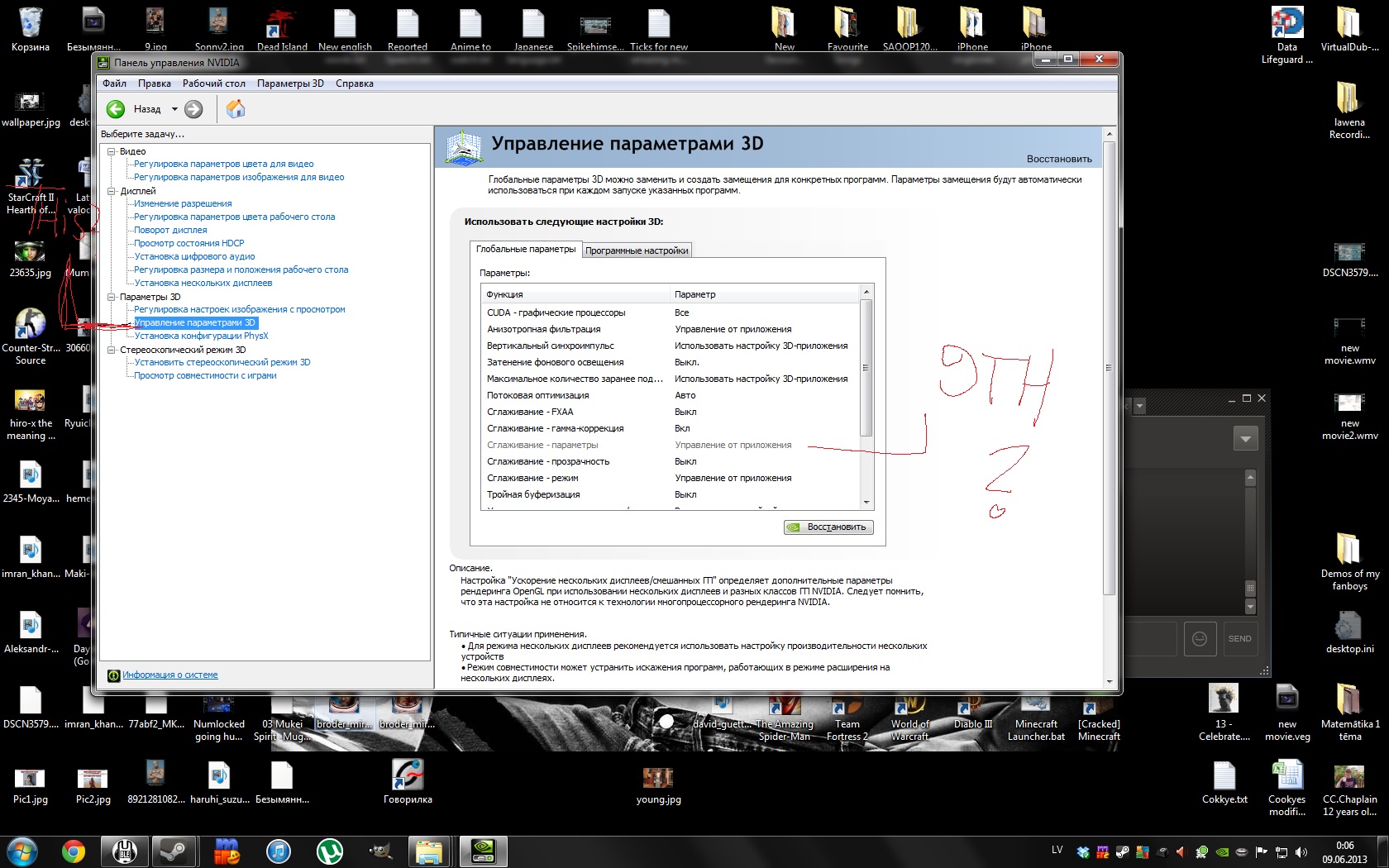Click SEND in the Steam chat window
This screenshot has height=868, width=1389.
pyautogui.click(x=1239, y=639)
